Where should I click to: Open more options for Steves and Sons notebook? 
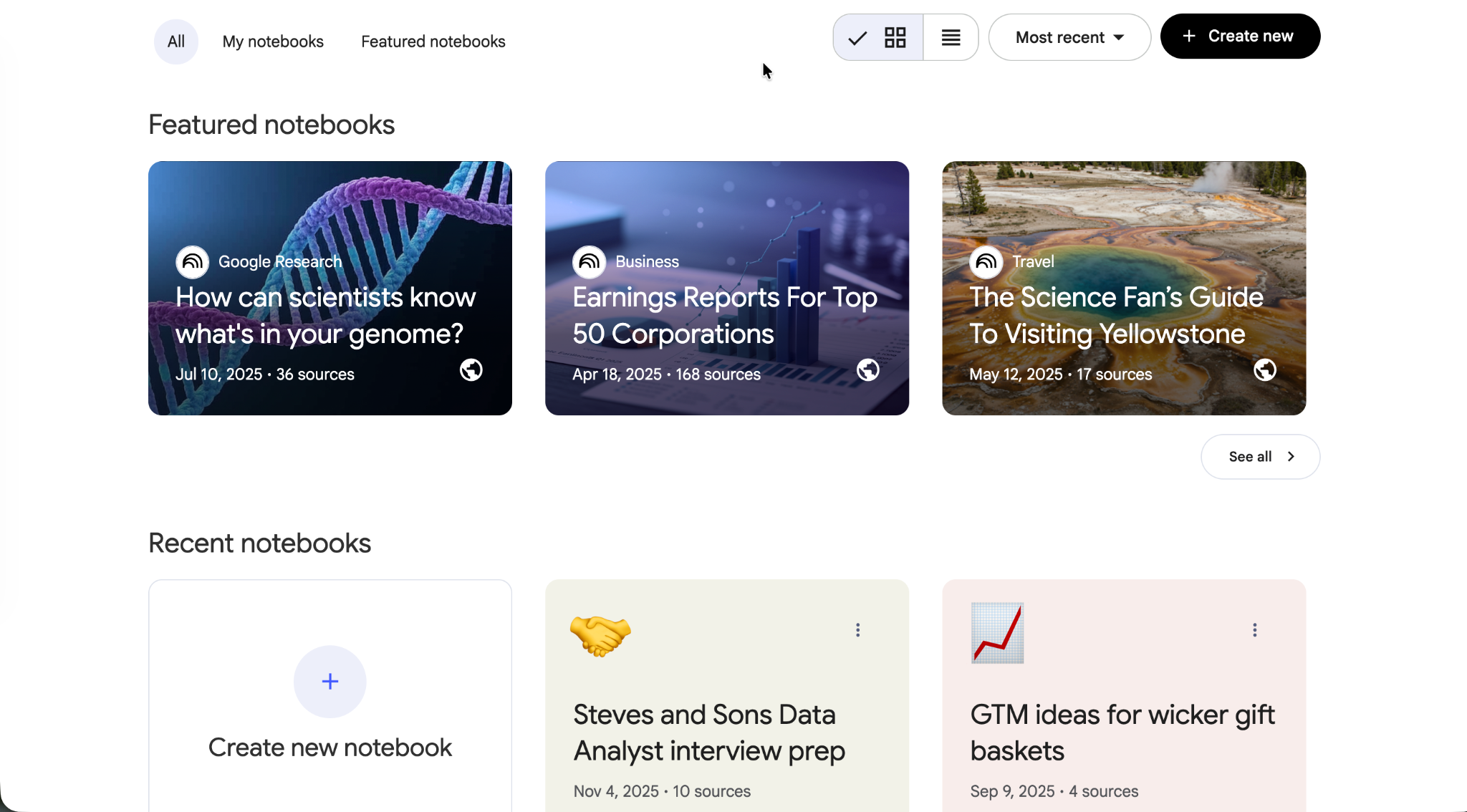pos(857,630)
